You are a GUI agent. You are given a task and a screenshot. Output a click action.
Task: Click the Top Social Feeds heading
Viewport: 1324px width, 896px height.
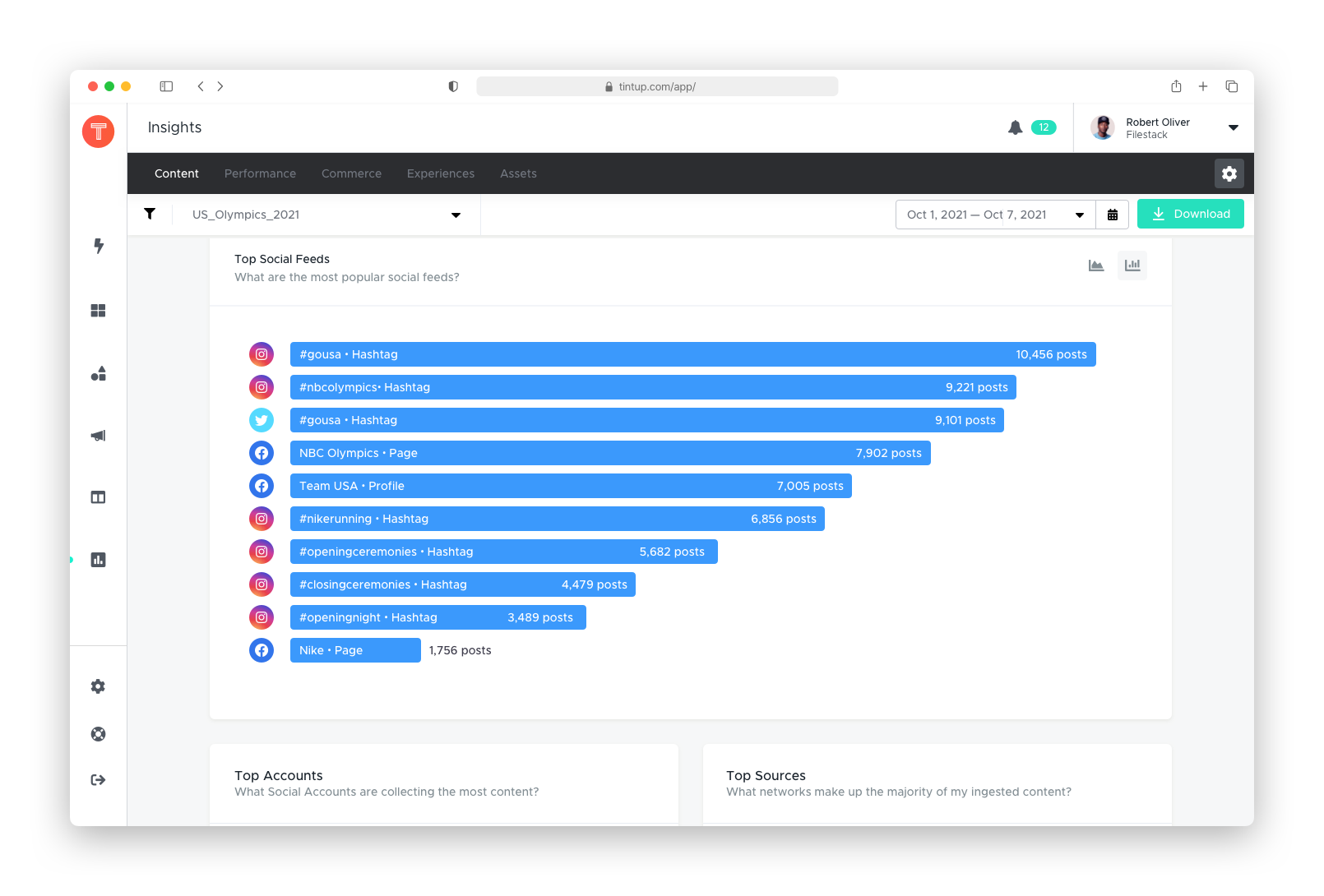pos(282,259)
